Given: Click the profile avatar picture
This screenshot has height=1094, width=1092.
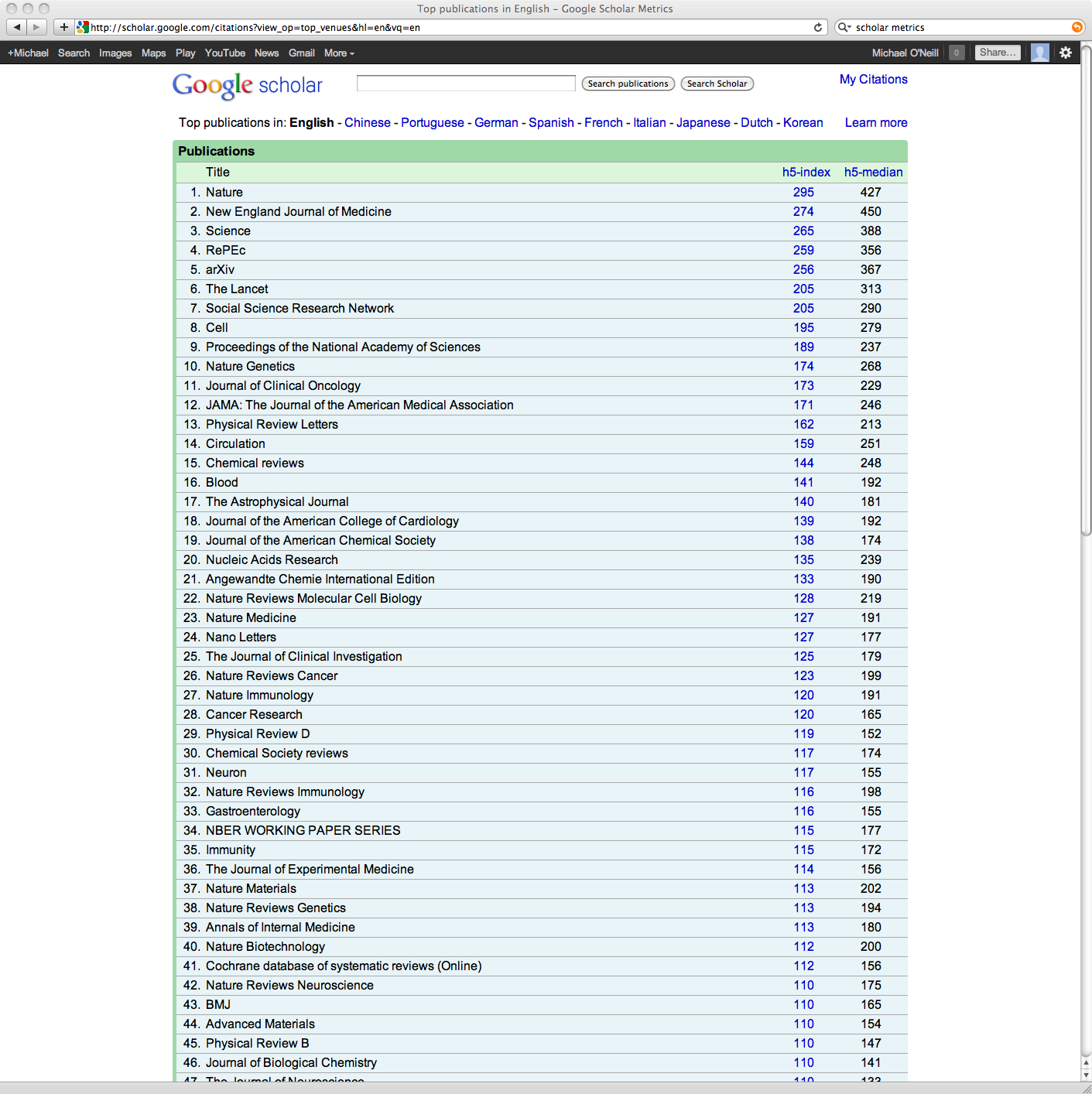Looking at the screenshot, I should pyautogui.click(x=1039, y=53).
